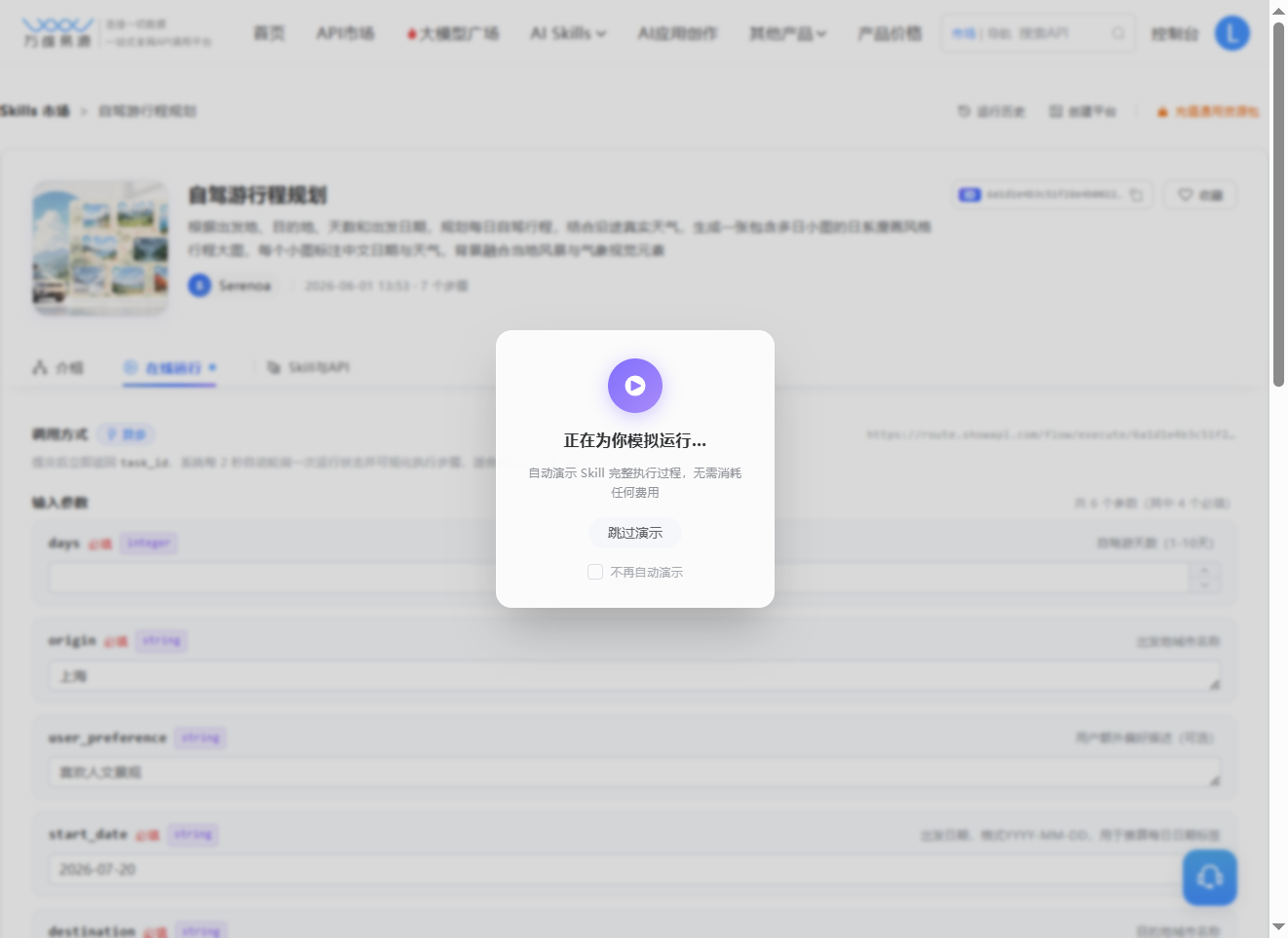Click the origin input containing 上海
The height and width of the screenshot is (938, 1288).
[634, 676]
